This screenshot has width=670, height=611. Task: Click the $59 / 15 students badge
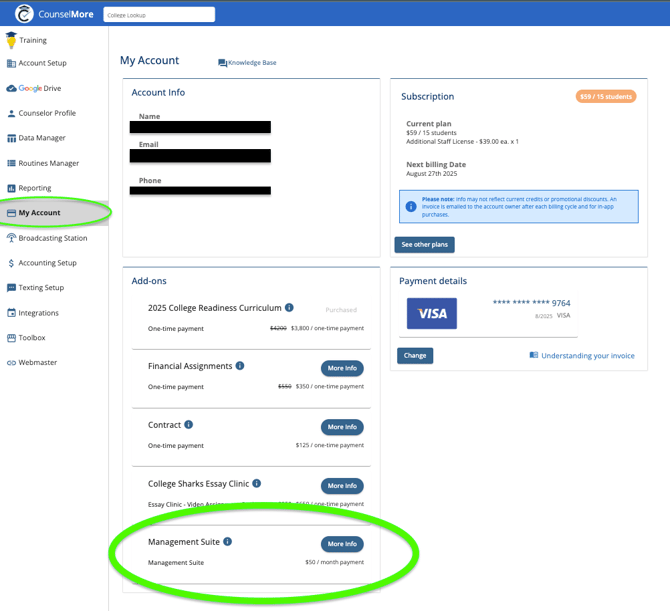(606, 97)
